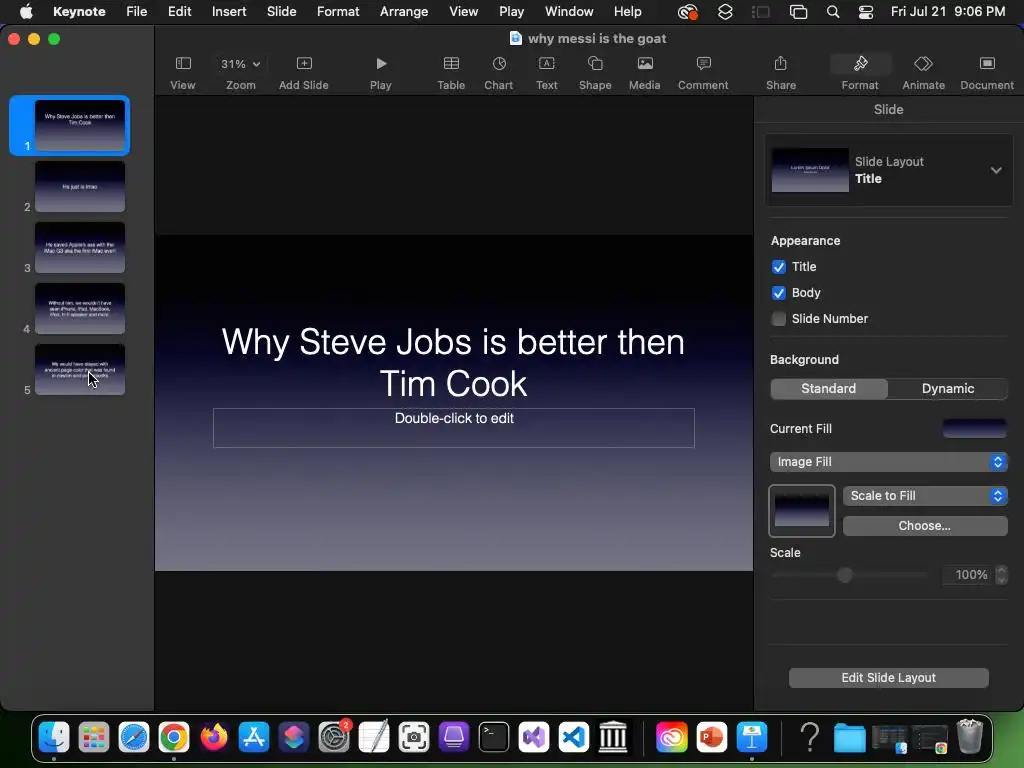The height and width of the screenshot is (768, 1024).
Task: Open the Slide menu
Action: point(281,12)
